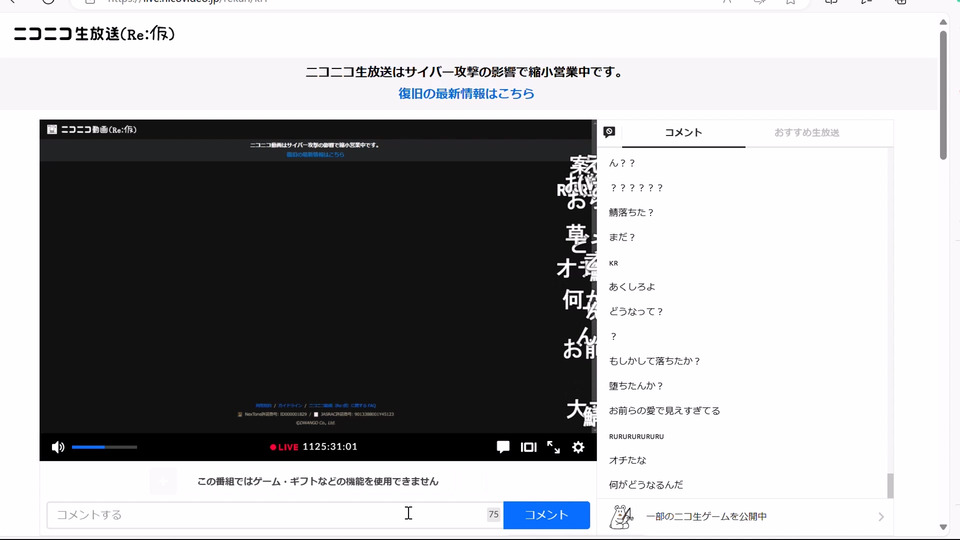Click the この番組ではゲーム・ギフト notice text
960x540 pixels.
(318, 482)
